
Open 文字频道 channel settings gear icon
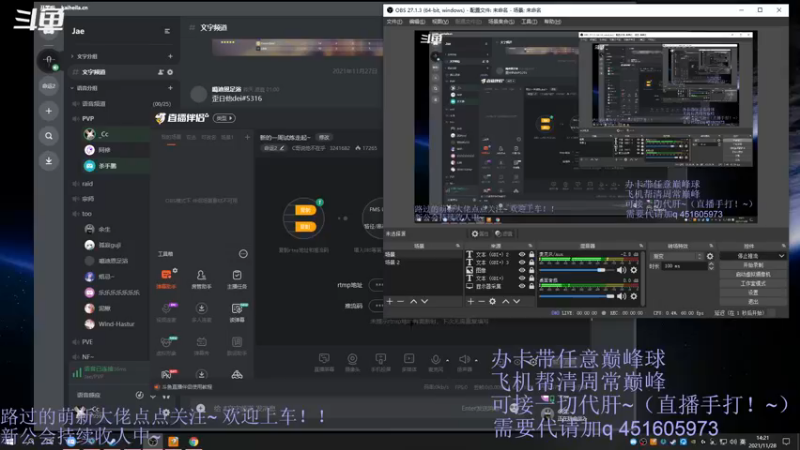click(x=170, y=72)
